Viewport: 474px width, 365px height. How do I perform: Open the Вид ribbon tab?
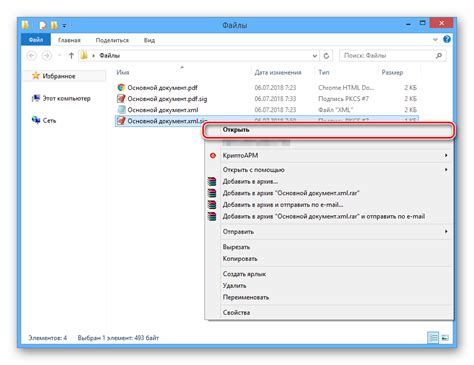point(149,40)
